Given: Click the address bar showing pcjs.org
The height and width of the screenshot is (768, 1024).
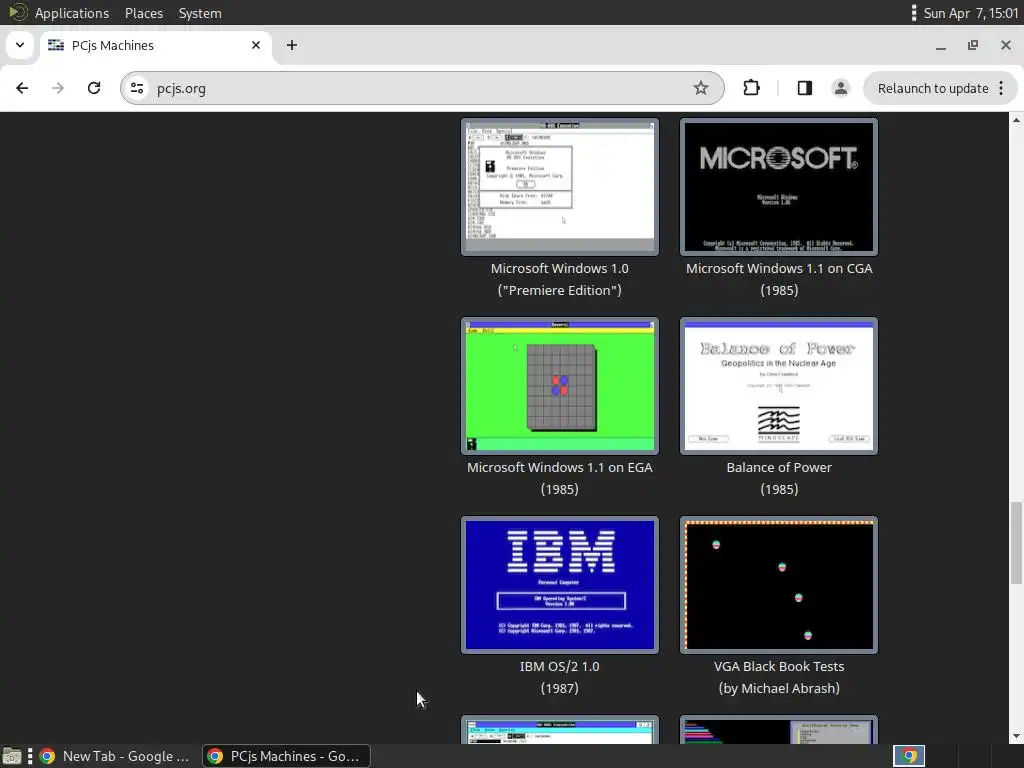Looking at the screenshot, I should [422, 88].
